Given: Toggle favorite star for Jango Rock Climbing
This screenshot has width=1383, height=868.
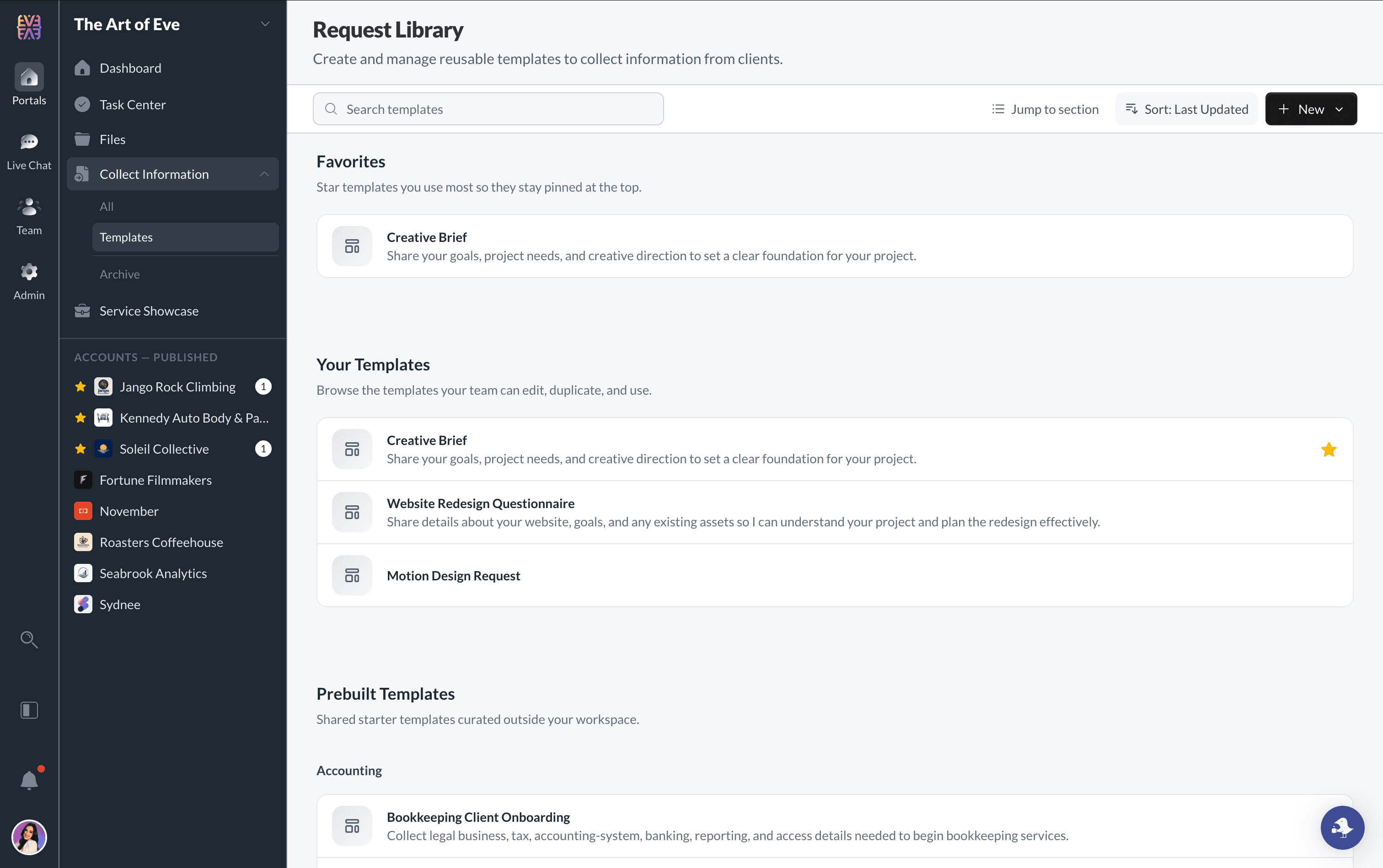Looking at the screenshot, I should 81,387.
